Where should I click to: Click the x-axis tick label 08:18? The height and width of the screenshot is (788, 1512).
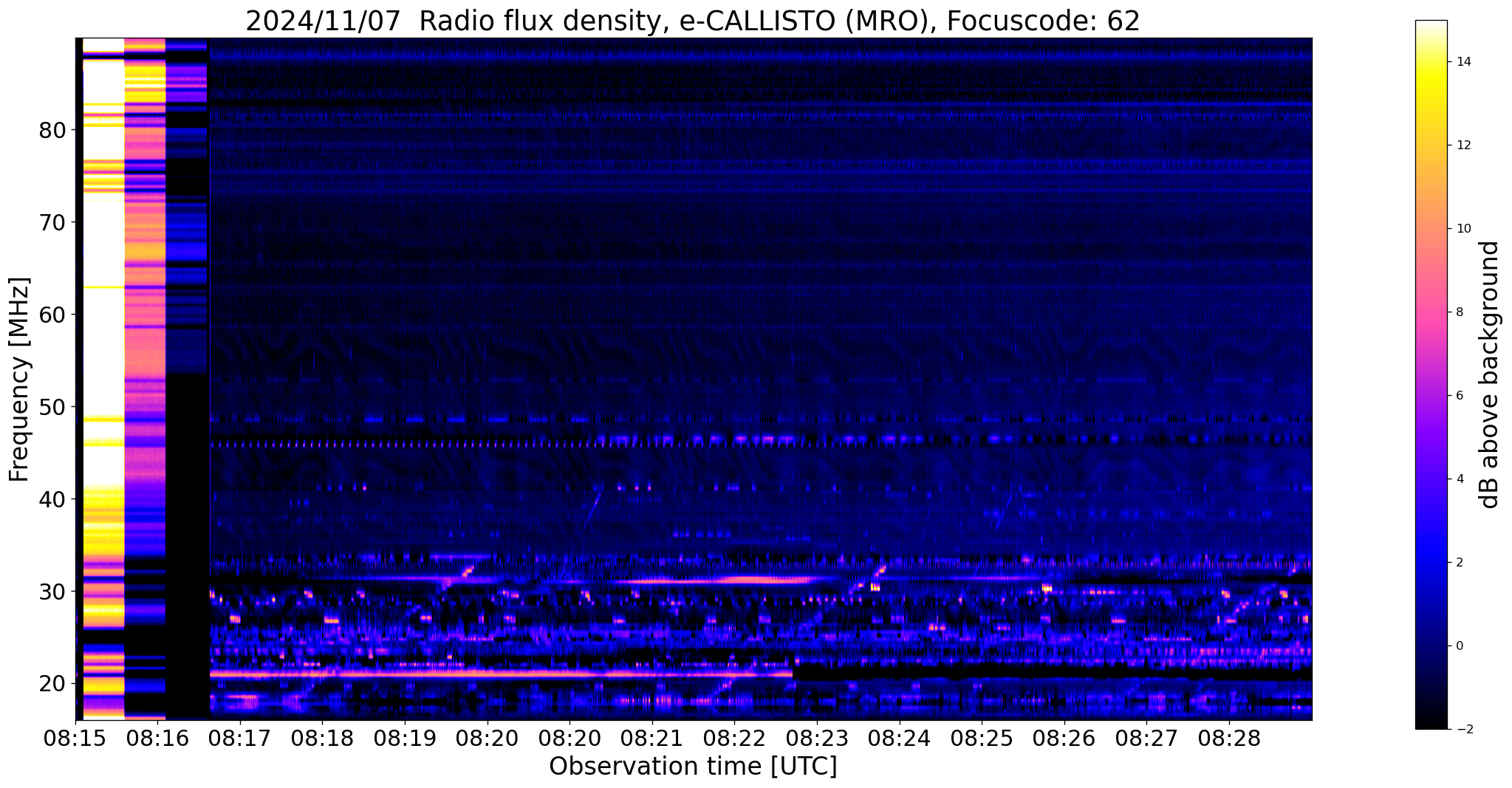click(x=323, y=739)
